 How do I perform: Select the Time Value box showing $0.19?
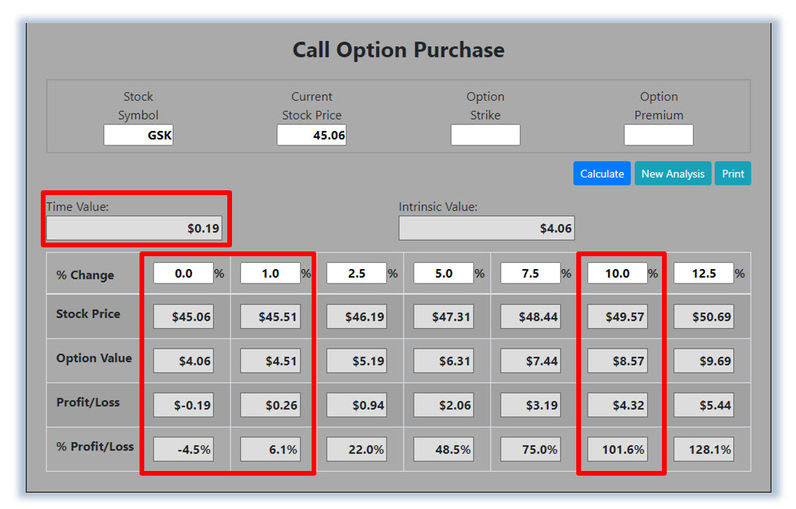(x=135, y=228)
